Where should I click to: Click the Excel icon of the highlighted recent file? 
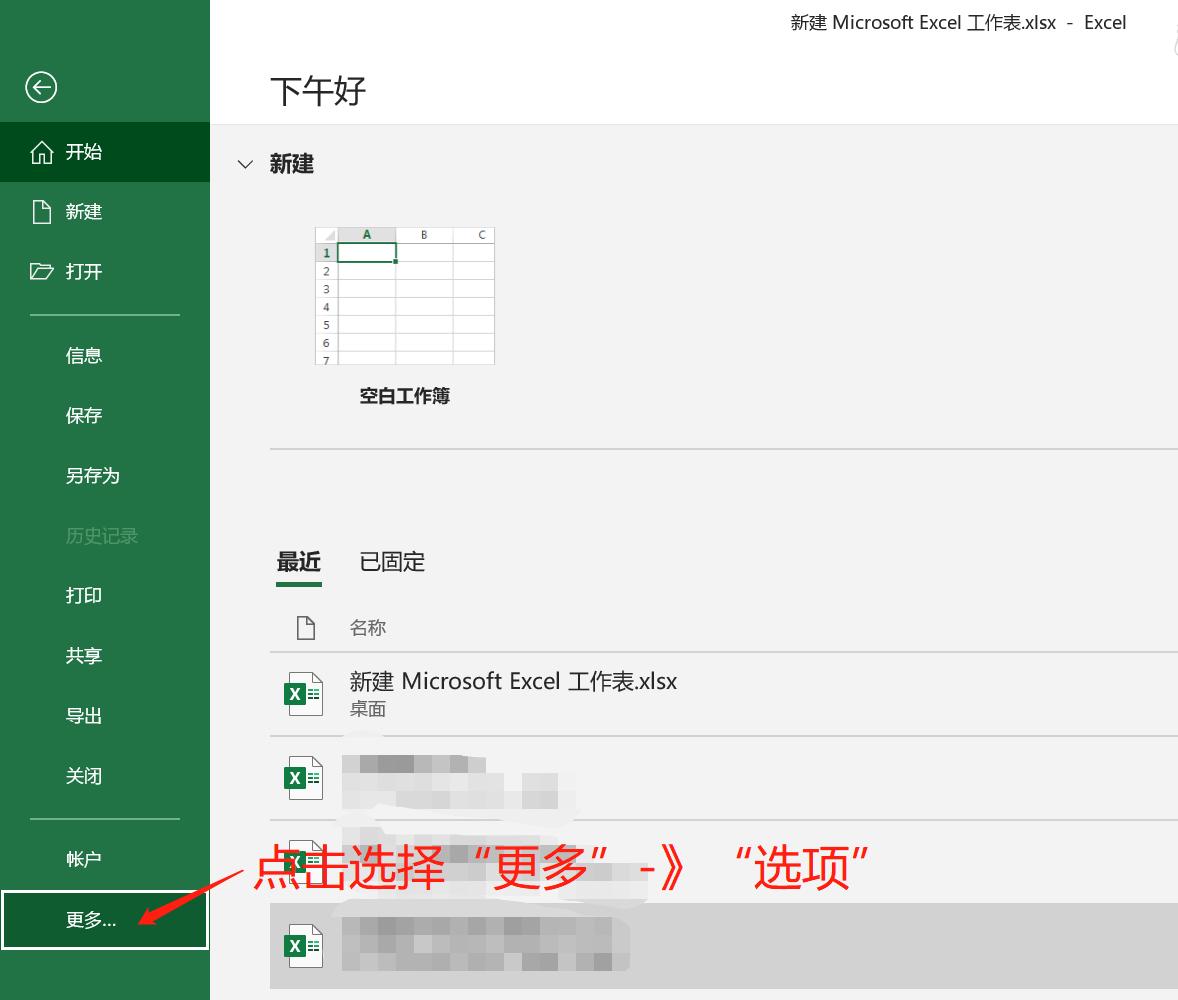point(304,945)
